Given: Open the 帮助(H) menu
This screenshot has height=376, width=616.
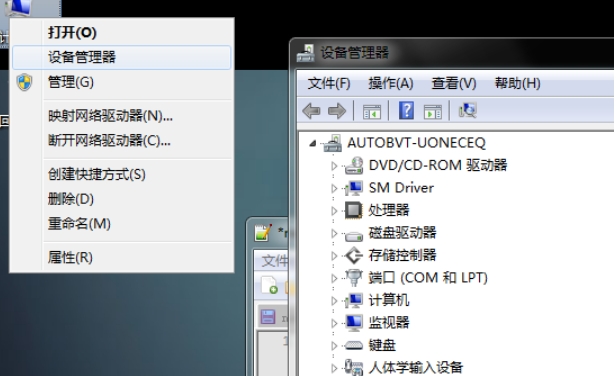Looking at the screenshot, I should click(x=518, y=83).
